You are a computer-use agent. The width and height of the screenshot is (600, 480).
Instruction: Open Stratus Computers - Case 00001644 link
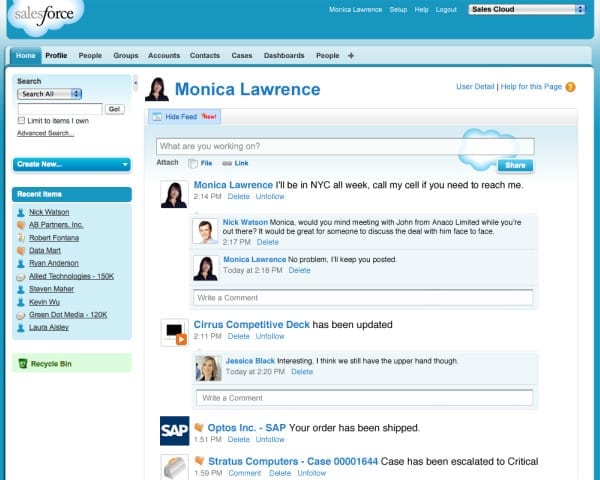click(293, 461)
